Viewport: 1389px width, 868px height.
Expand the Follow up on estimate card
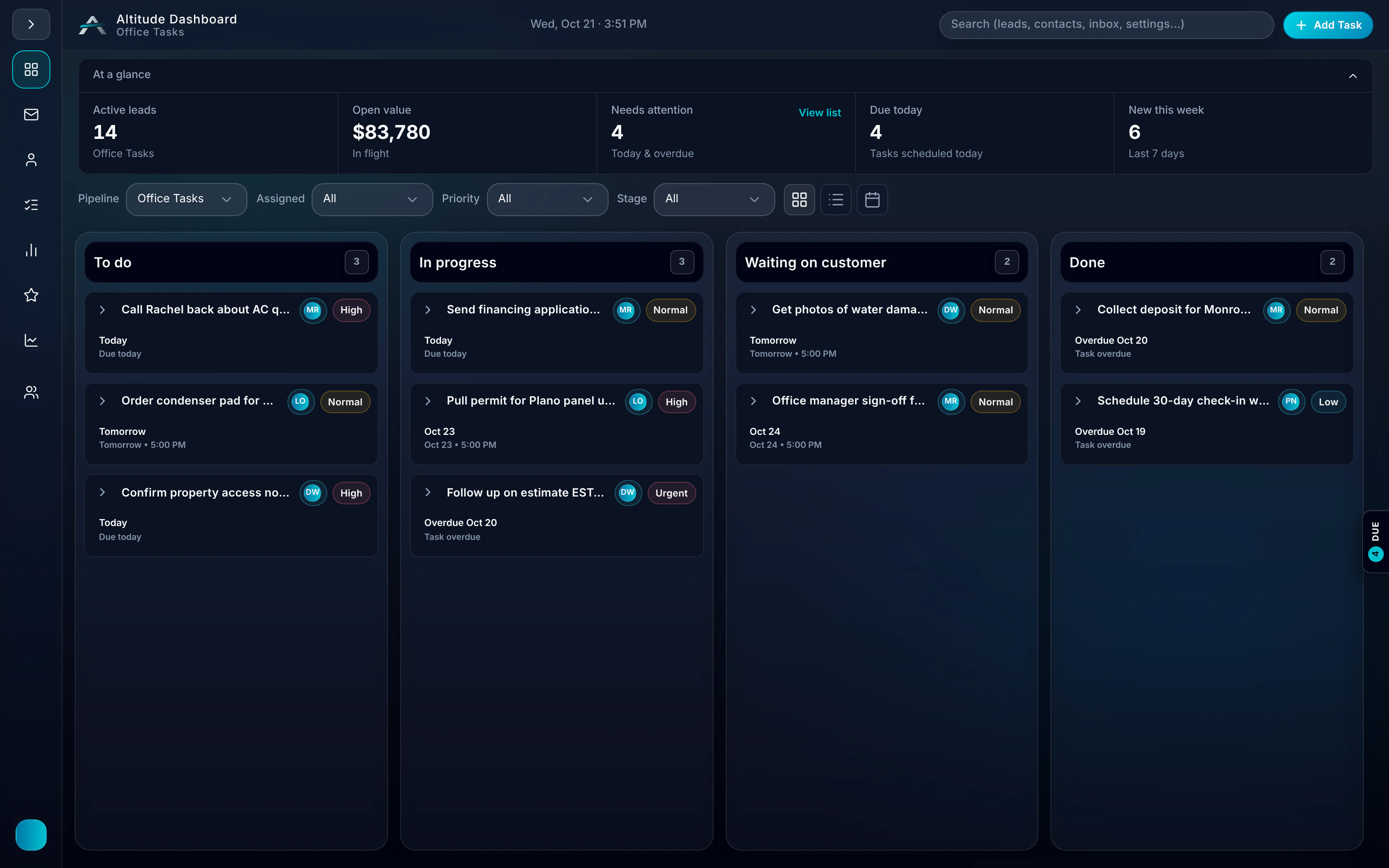(428, 493)
